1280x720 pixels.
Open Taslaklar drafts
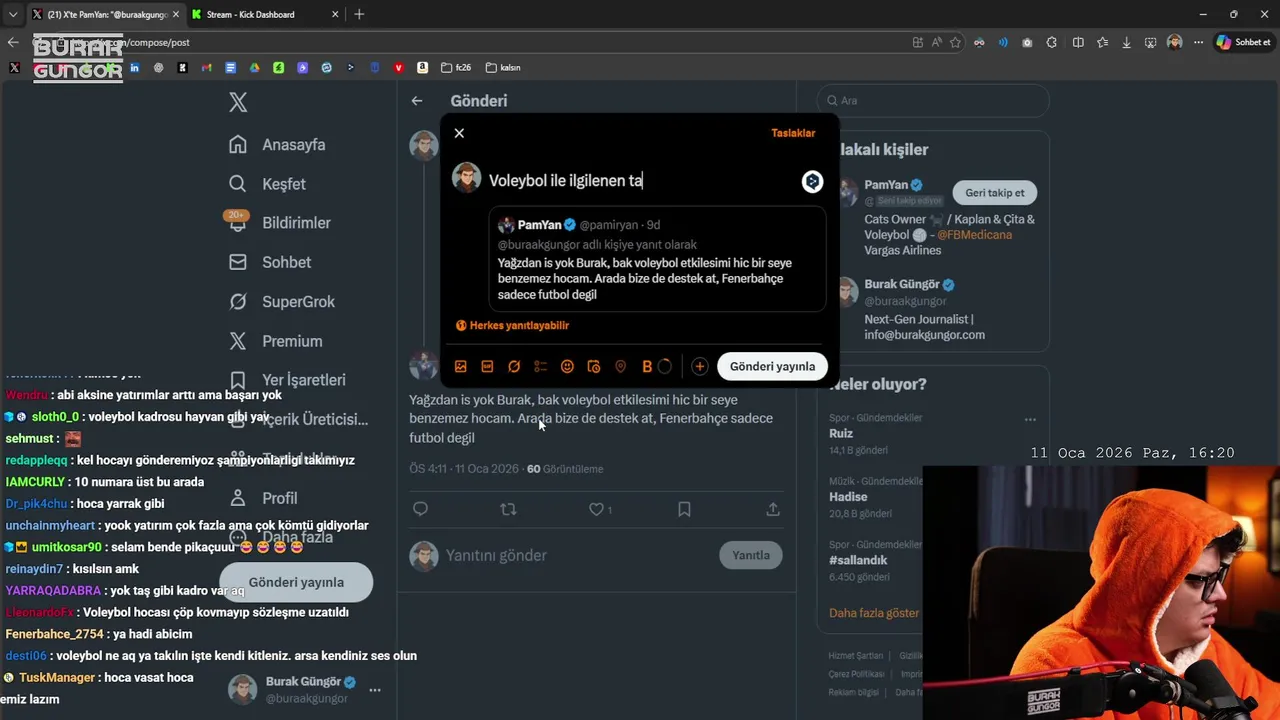click(793, 133)
